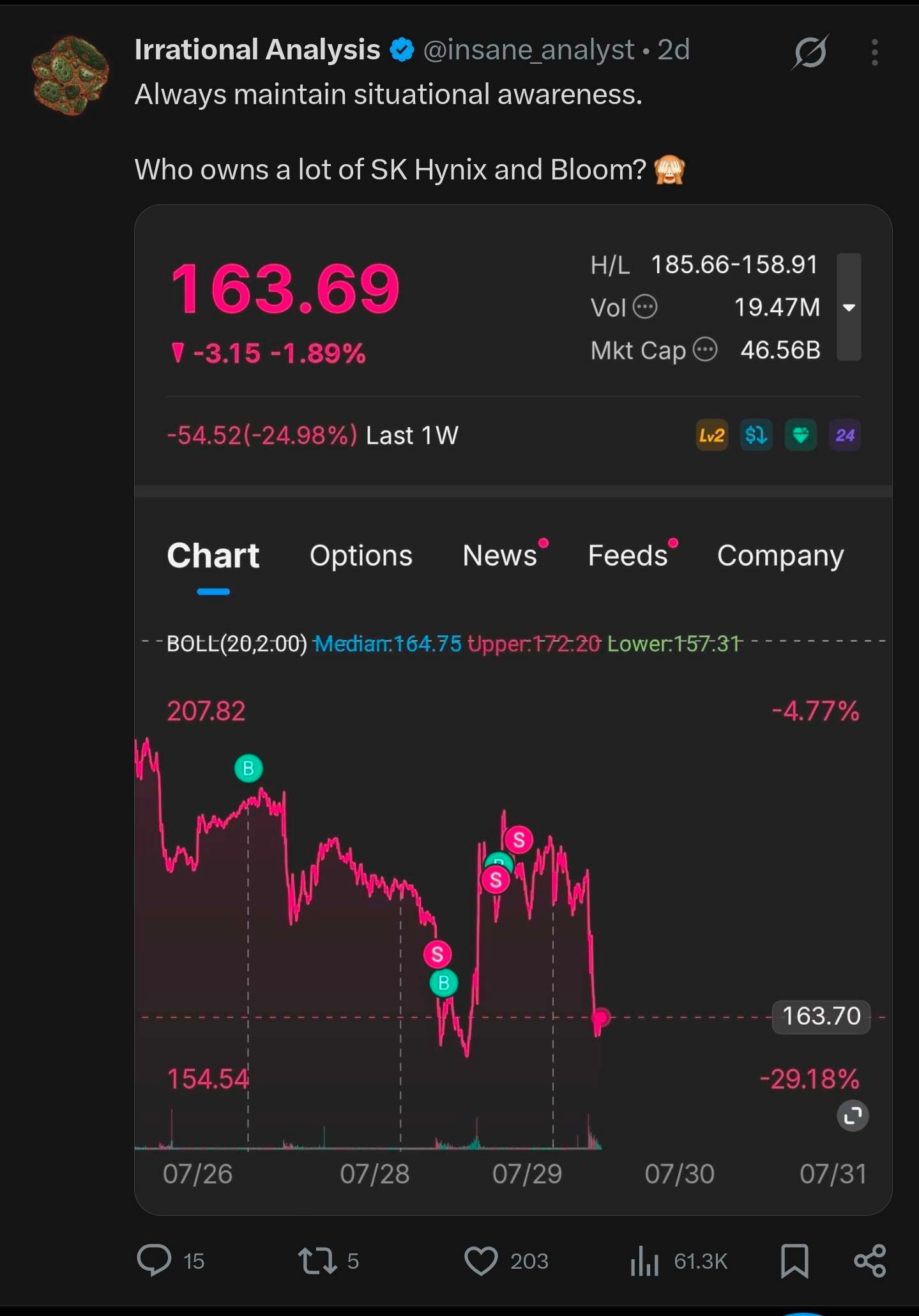919x1316 pixels.
Task: Open @insane_analyst profile handle
Action: 529,50
